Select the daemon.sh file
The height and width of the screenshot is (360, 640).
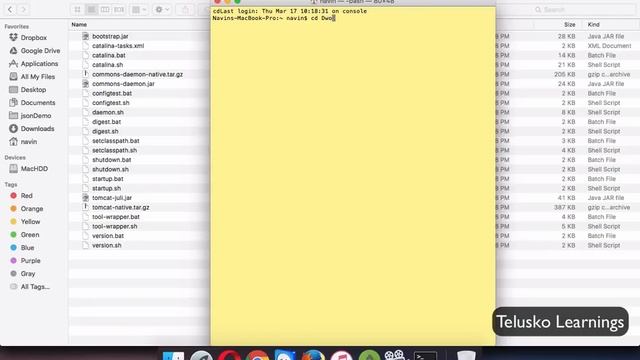(108, 112)
